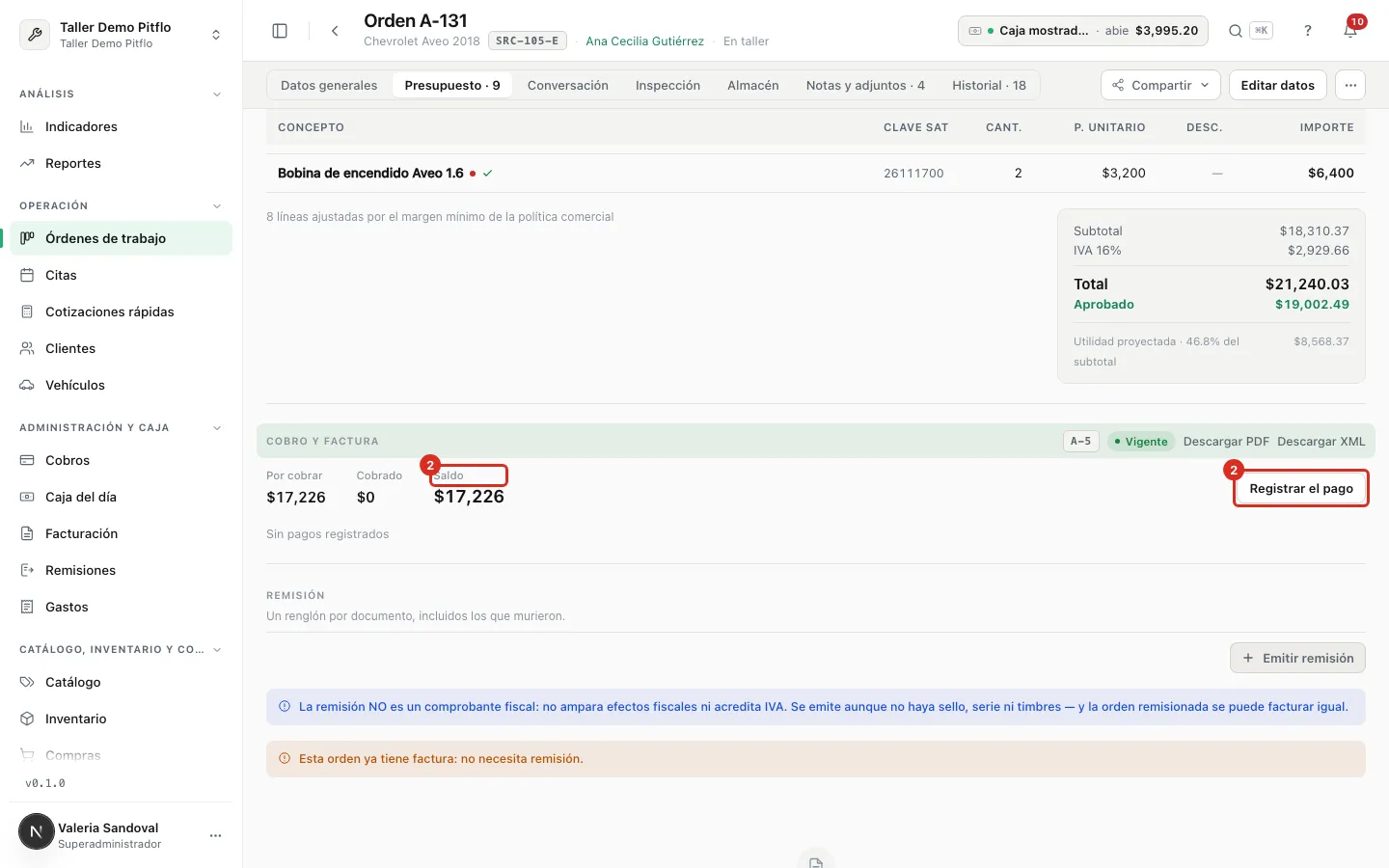Open Clientes in the sidebar
The height and width of the screenshot is (868, 1389).
click(121, 348)
